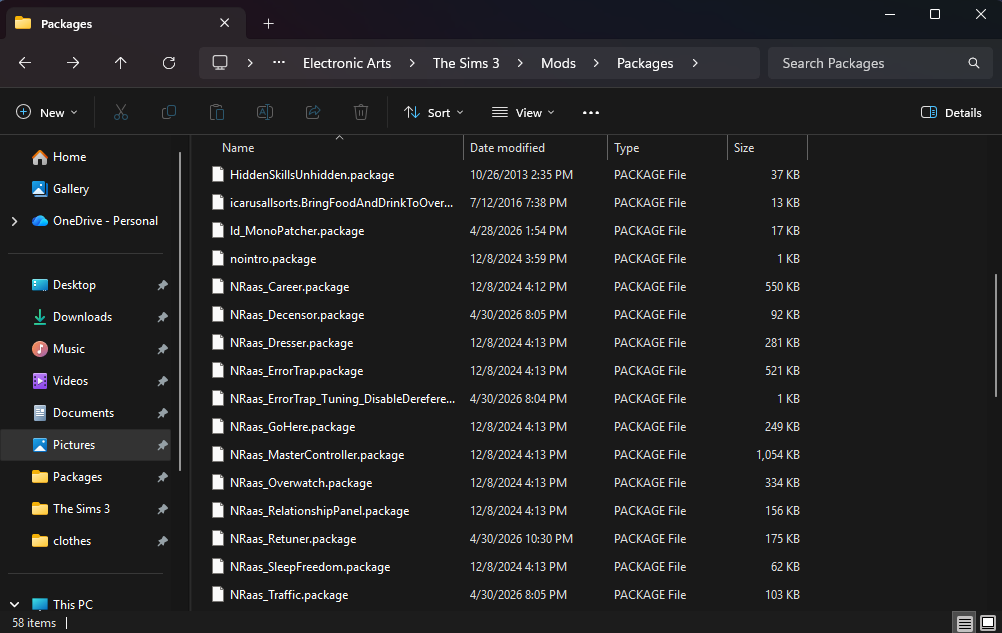
Task: Click the Rename icon in toolbar
Action: pyautogui.click(x=265, y=112)
